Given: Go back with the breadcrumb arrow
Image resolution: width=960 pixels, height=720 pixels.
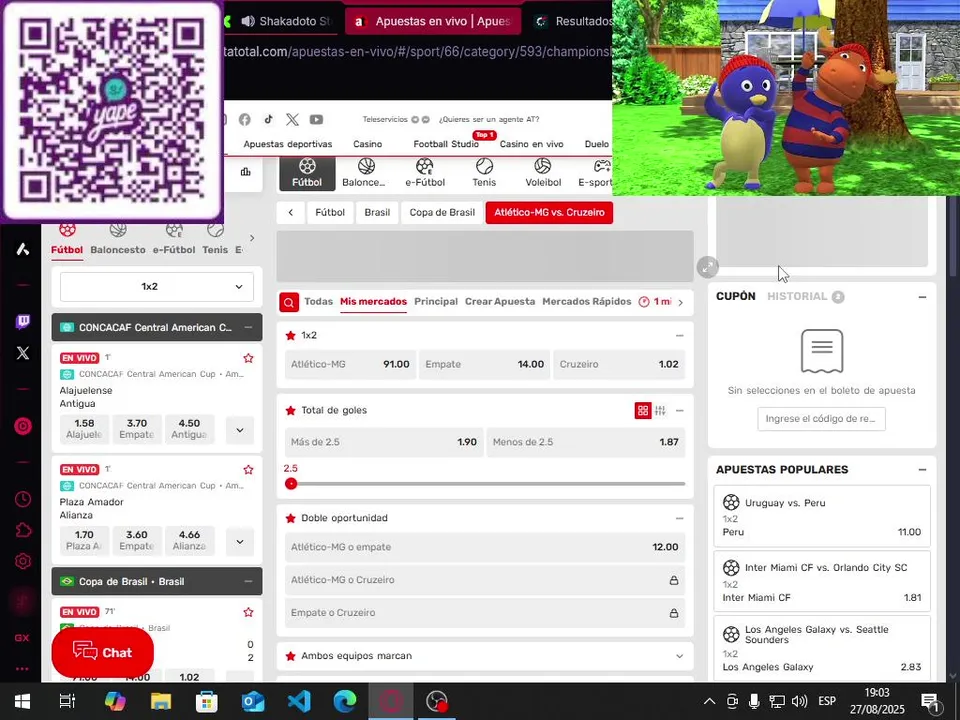Looking at the screenshot, I should [x=291, y=212].
